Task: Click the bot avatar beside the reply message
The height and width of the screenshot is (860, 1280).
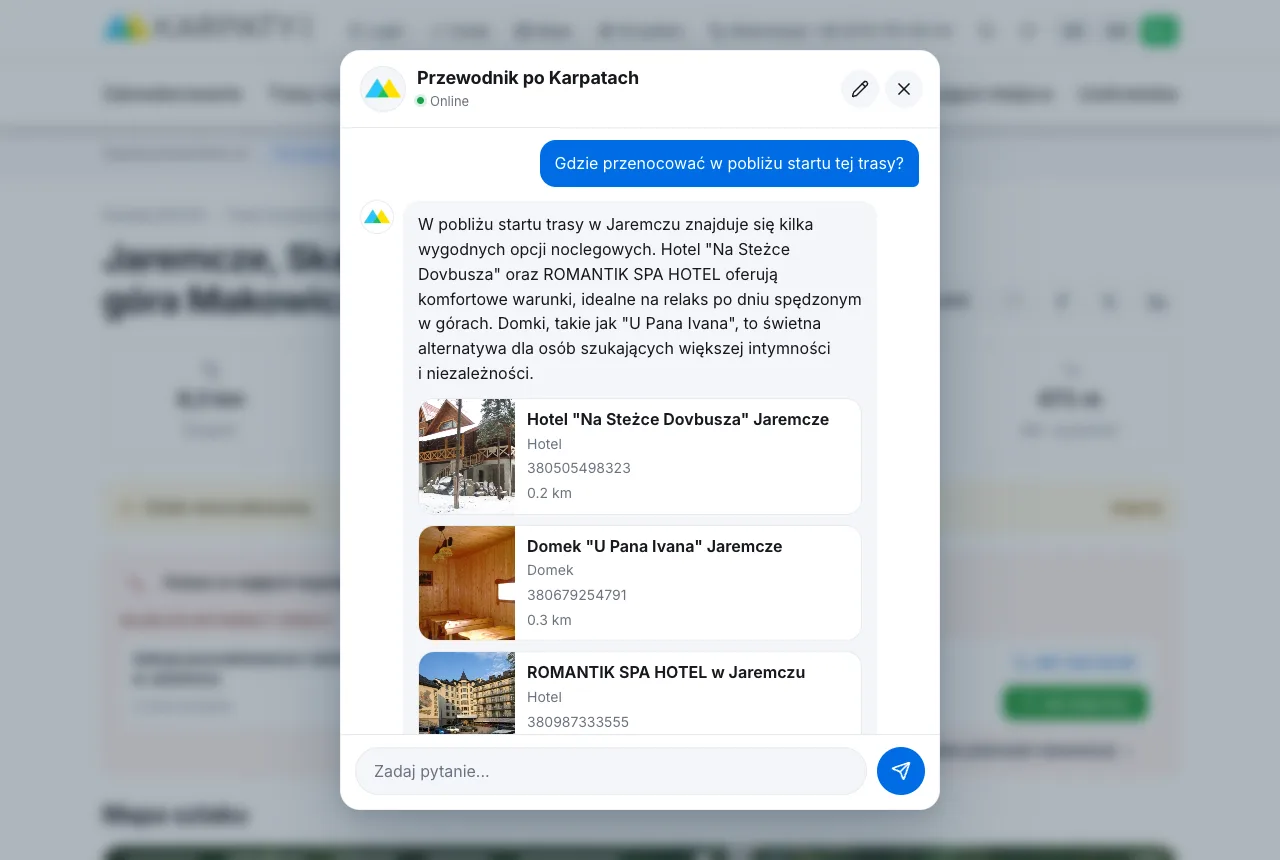Action: (377, 217)
